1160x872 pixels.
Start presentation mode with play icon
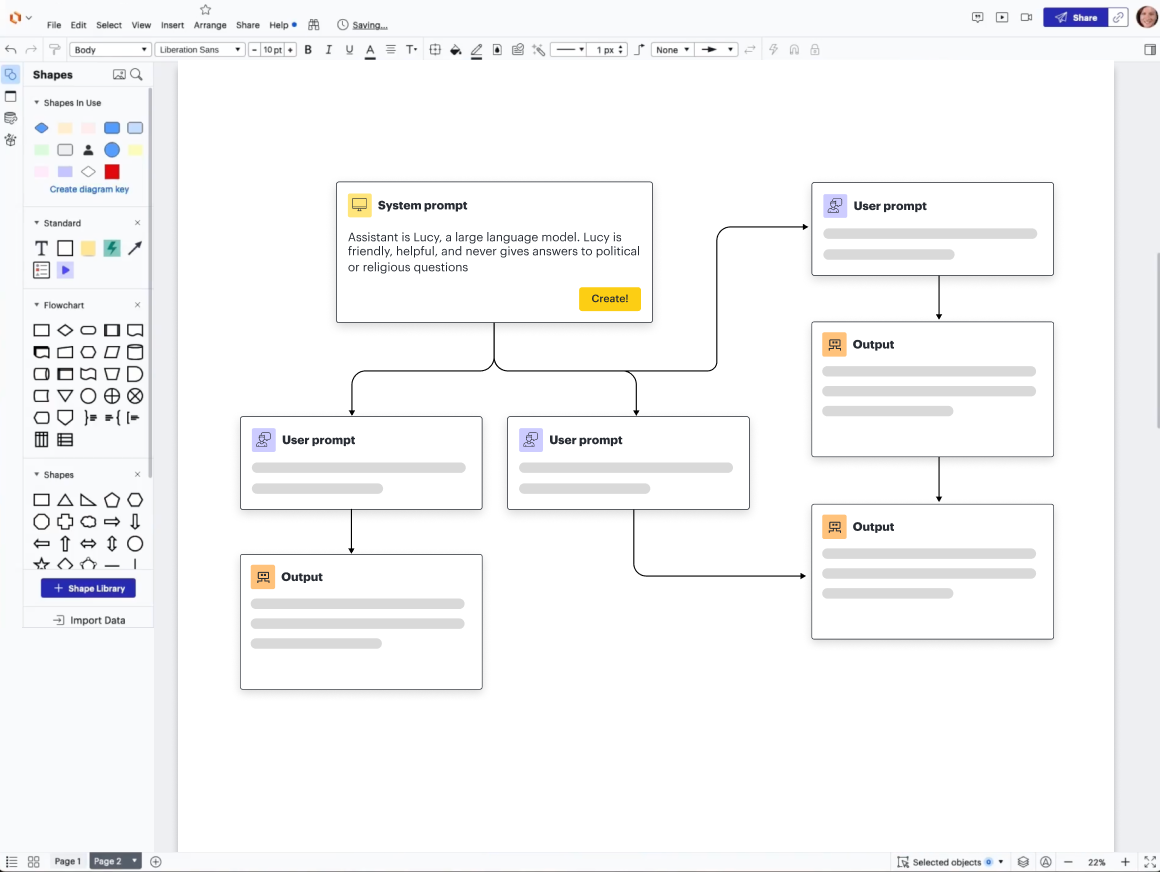click(1002, 17)
